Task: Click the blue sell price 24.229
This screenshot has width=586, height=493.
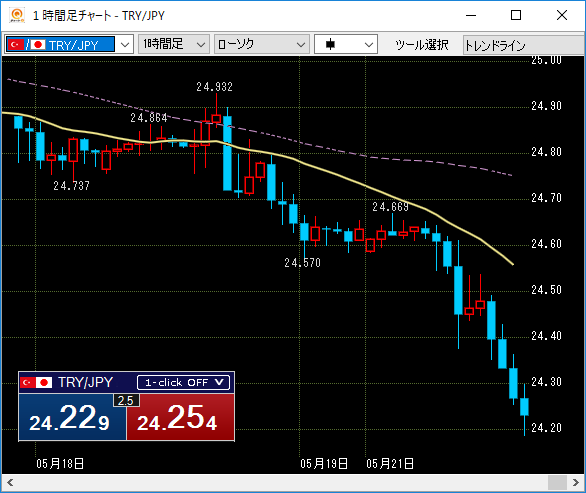Action: click(73, 417)
